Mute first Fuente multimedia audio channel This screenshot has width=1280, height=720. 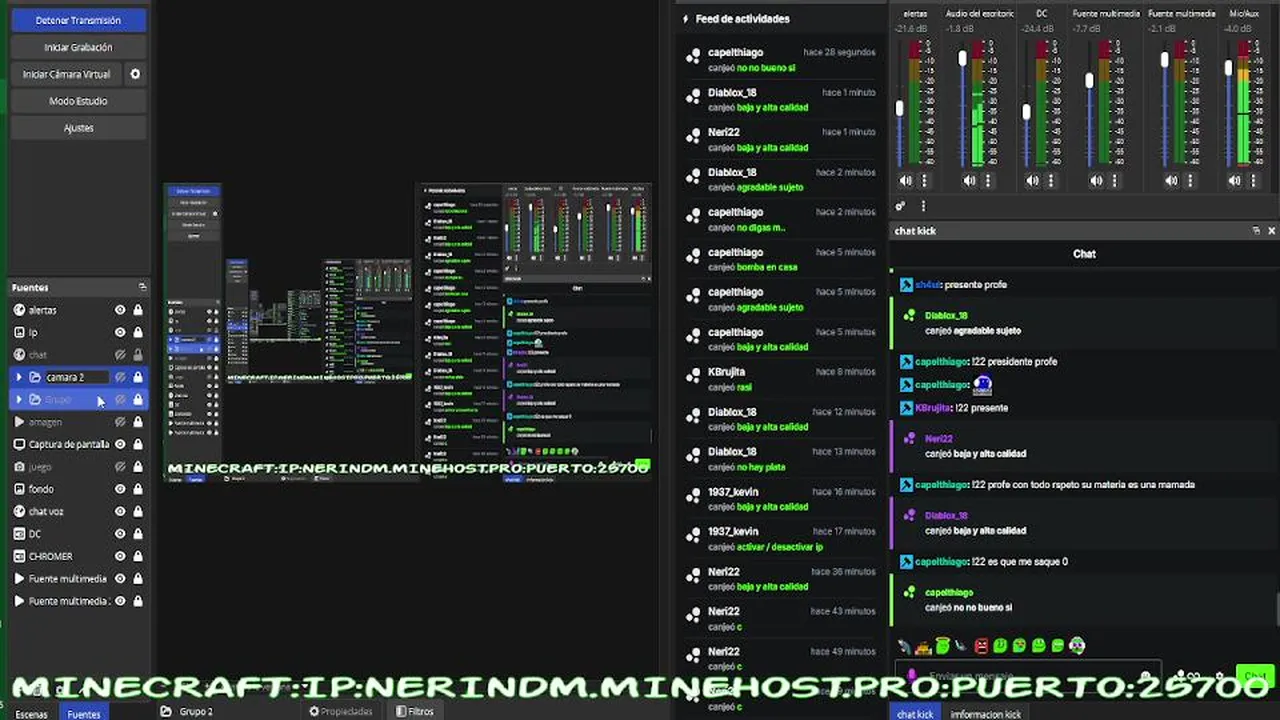[1096, 181]
